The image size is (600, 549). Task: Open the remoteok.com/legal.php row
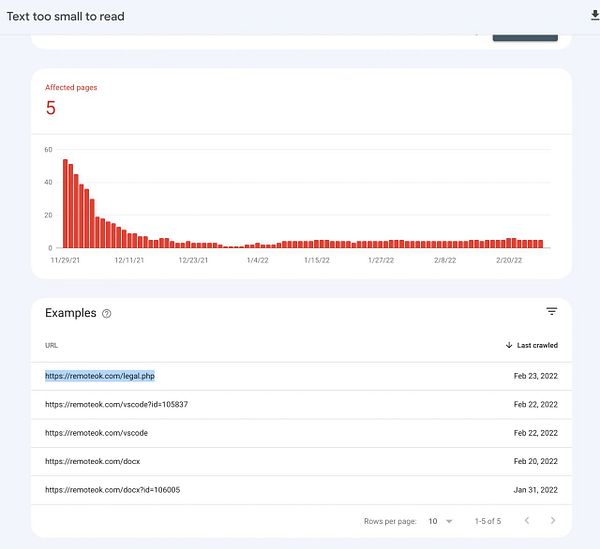(100, 376)
